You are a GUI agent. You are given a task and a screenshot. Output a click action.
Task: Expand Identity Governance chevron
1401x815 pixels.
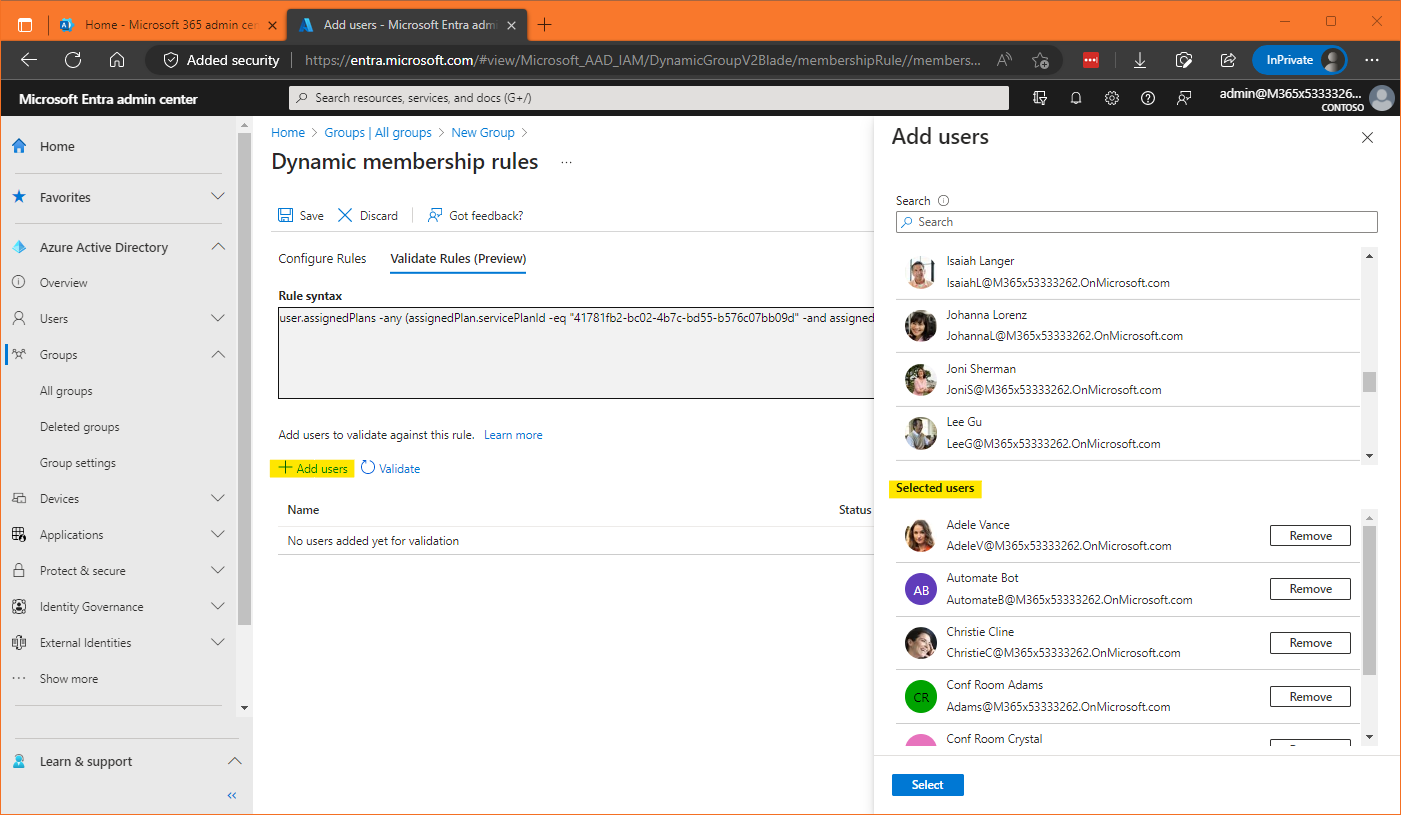[x=218, y=607]
